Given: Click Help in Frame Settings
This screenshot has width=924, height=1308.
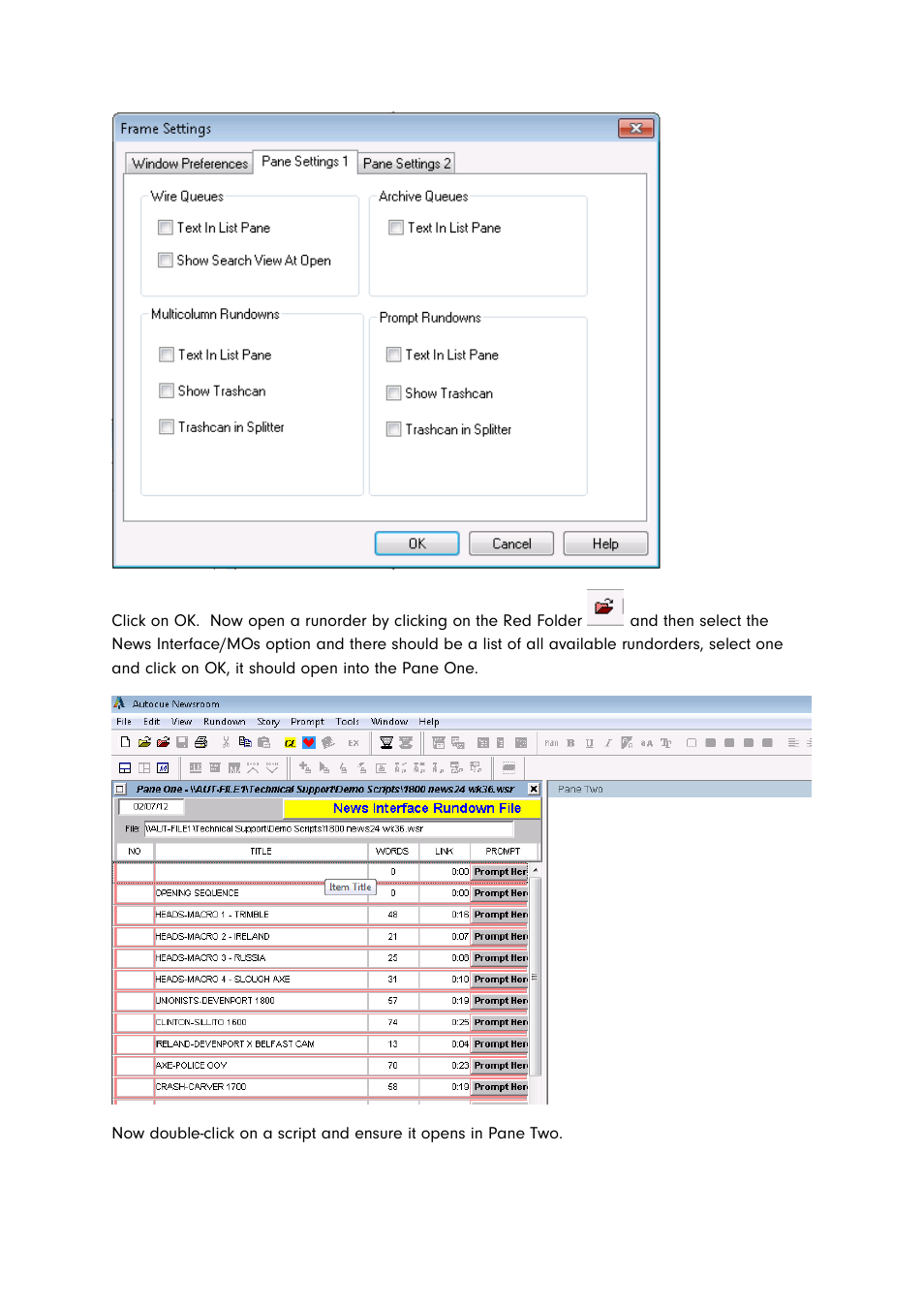Looking at the screenshot, I should pyautogui.click(x=605, y=544).
